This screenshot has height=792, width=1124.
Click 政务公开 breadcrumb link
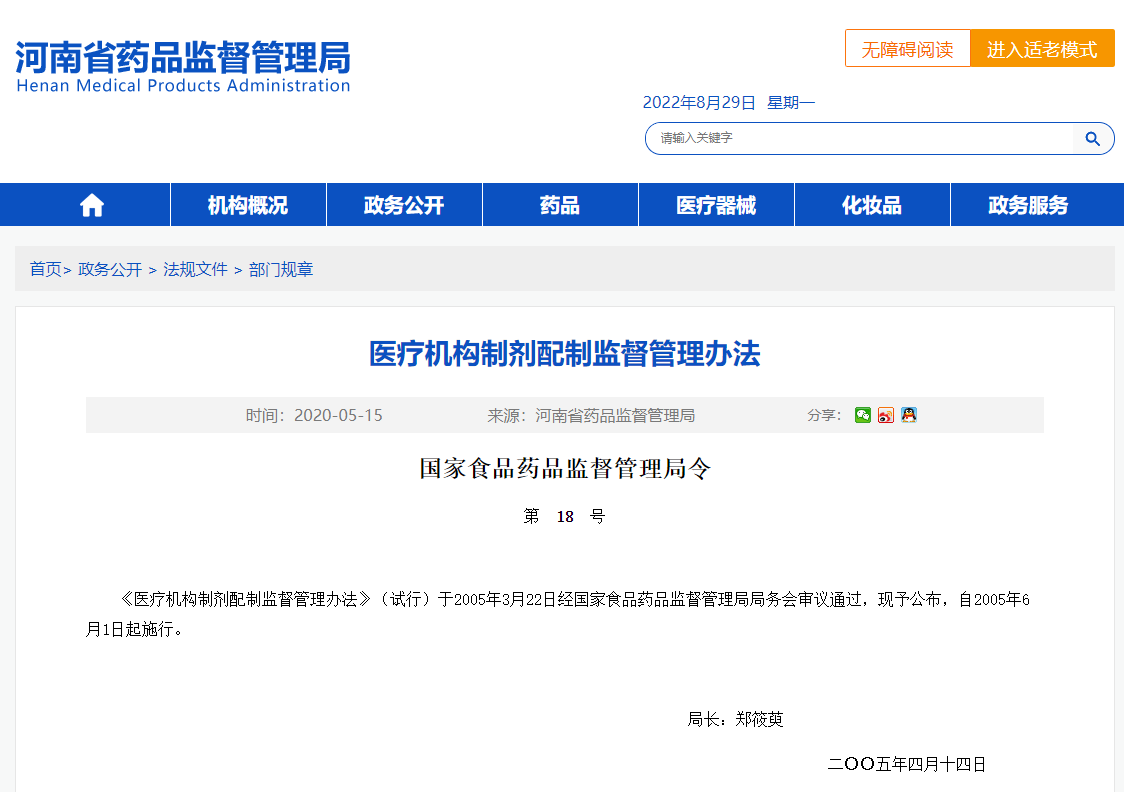click(x=110, y=269)
